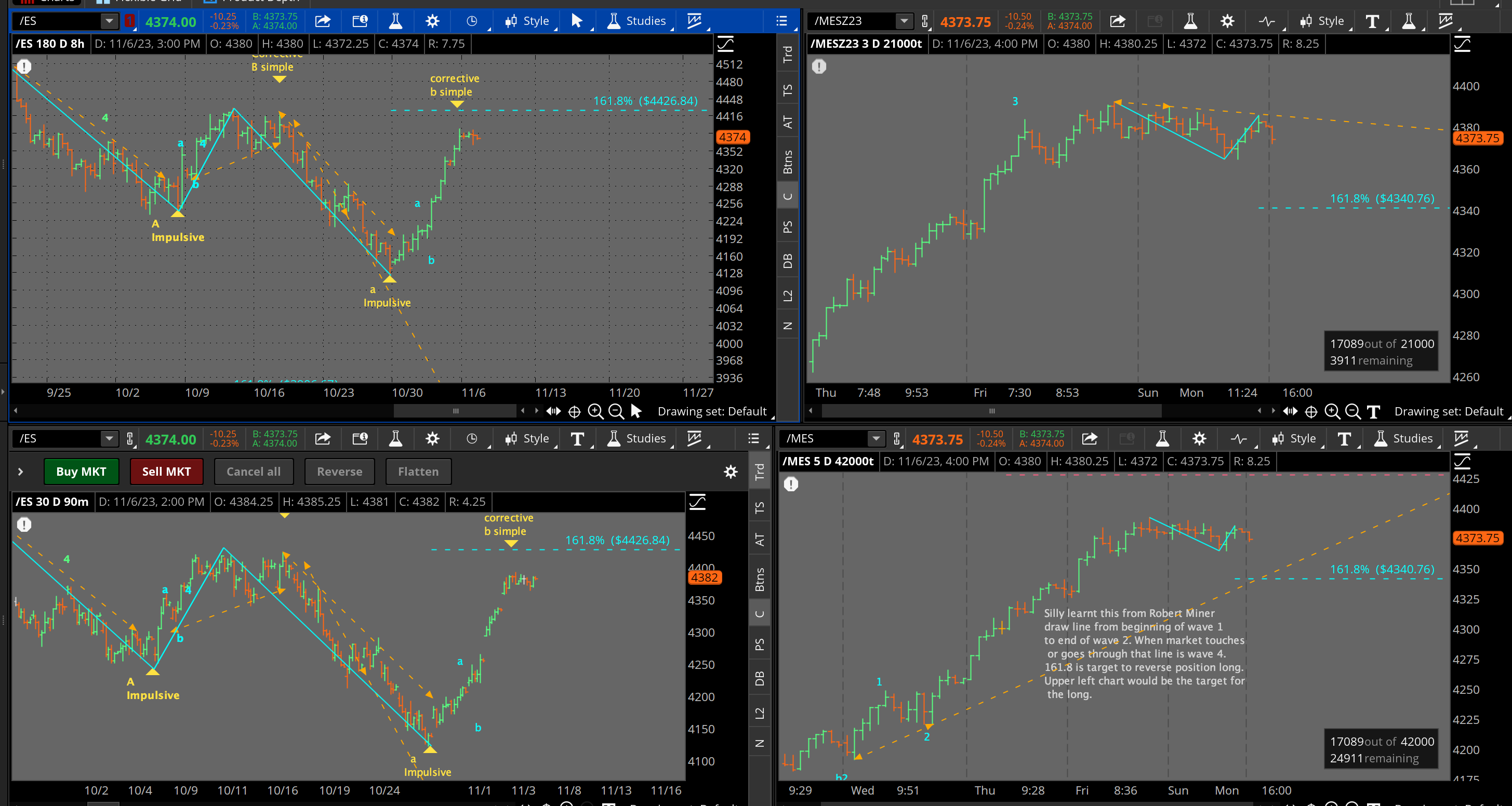Zoom out on the /MESZ23 chart
The image size is (1512, 806).
click(x=1352, y=411)
